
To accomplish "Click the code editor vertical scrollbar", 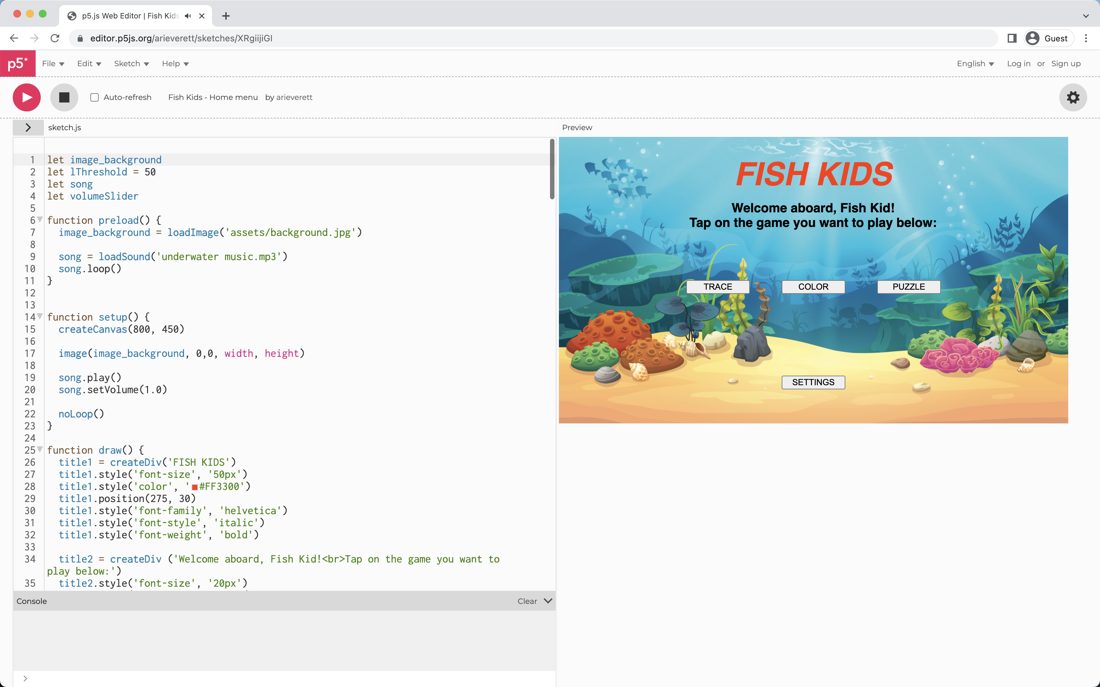I will point(552,168).
